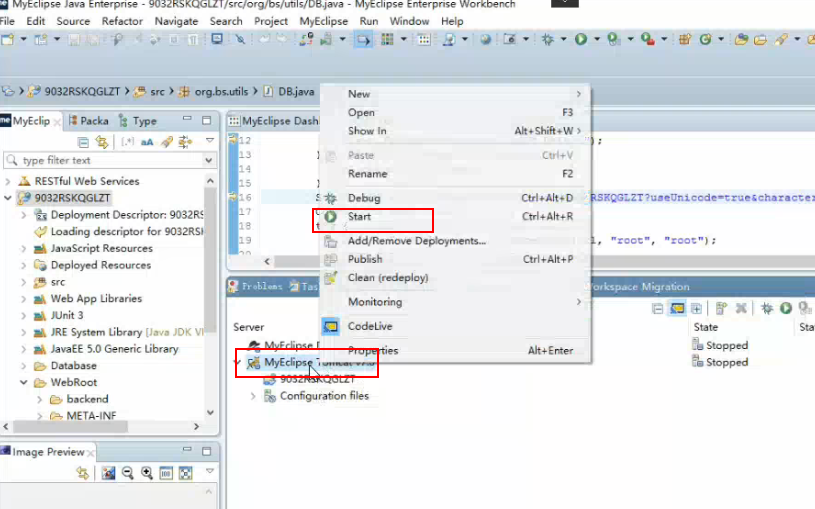This screenshot has height=509, width=815.
Task: Toggle case sensitive aA filter button
Action: coord(147,141)
